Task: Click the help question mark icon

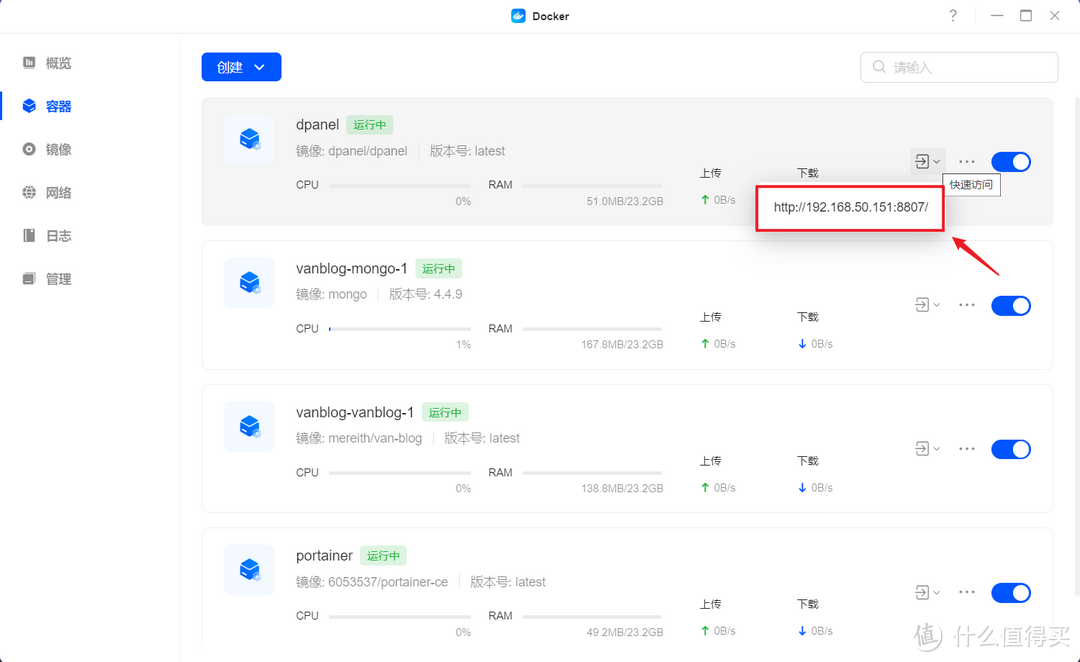Action: point(952,16)
